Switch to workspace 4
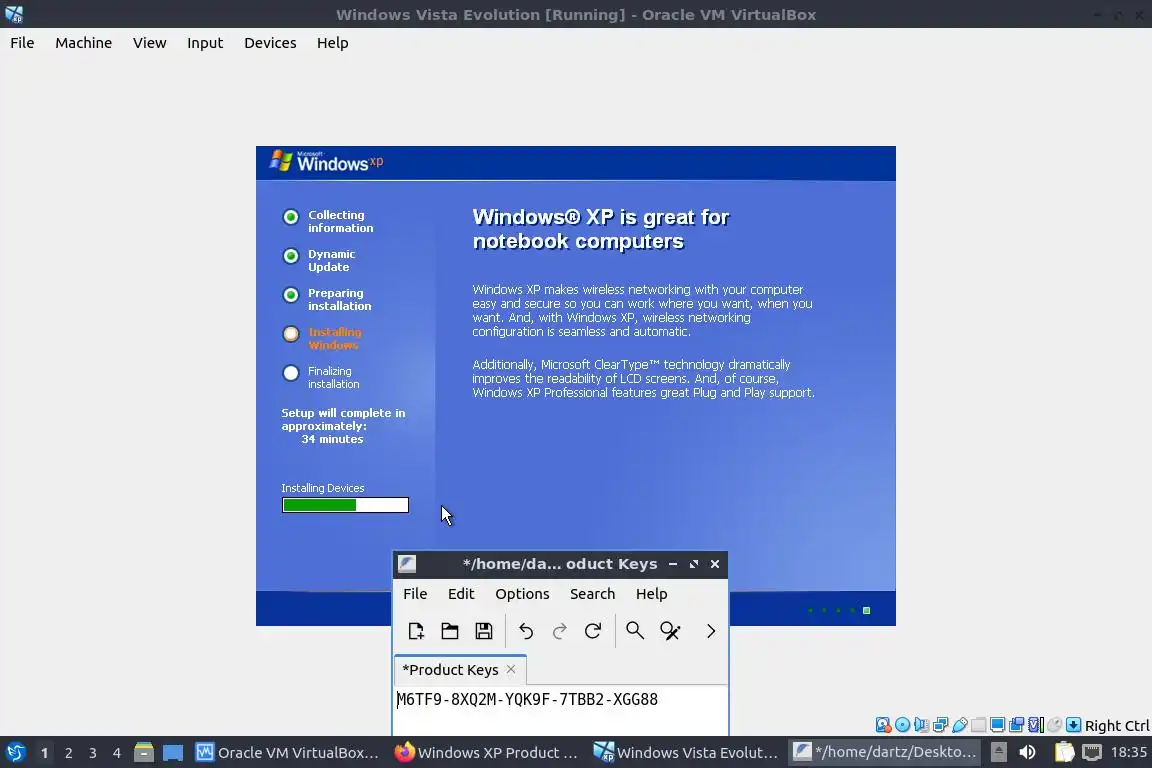1152x768 pixels. click(x=117, y=753)
